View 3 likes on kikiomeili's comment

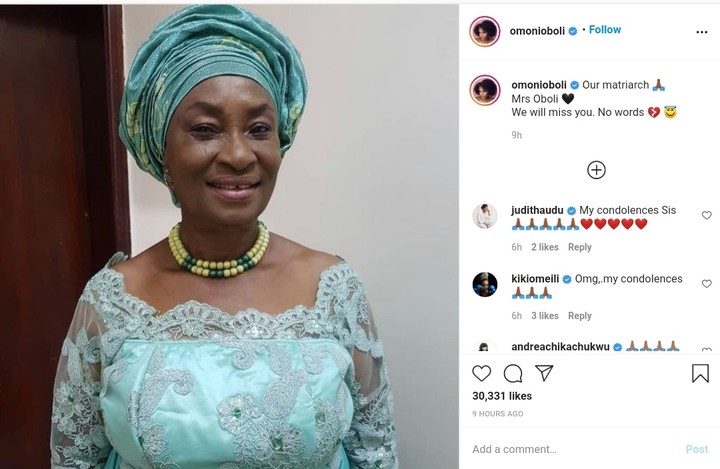tap(545, 316)
